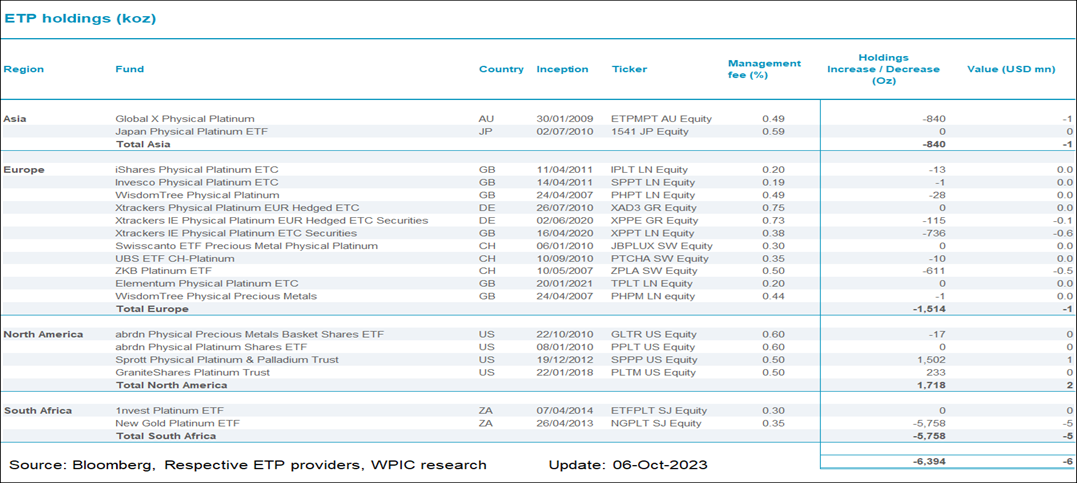The width and height of the screenshot is (1077, 483).
Task: Click ticker 'ETFPLT SJ Equity'
Action: click(657, 411)
